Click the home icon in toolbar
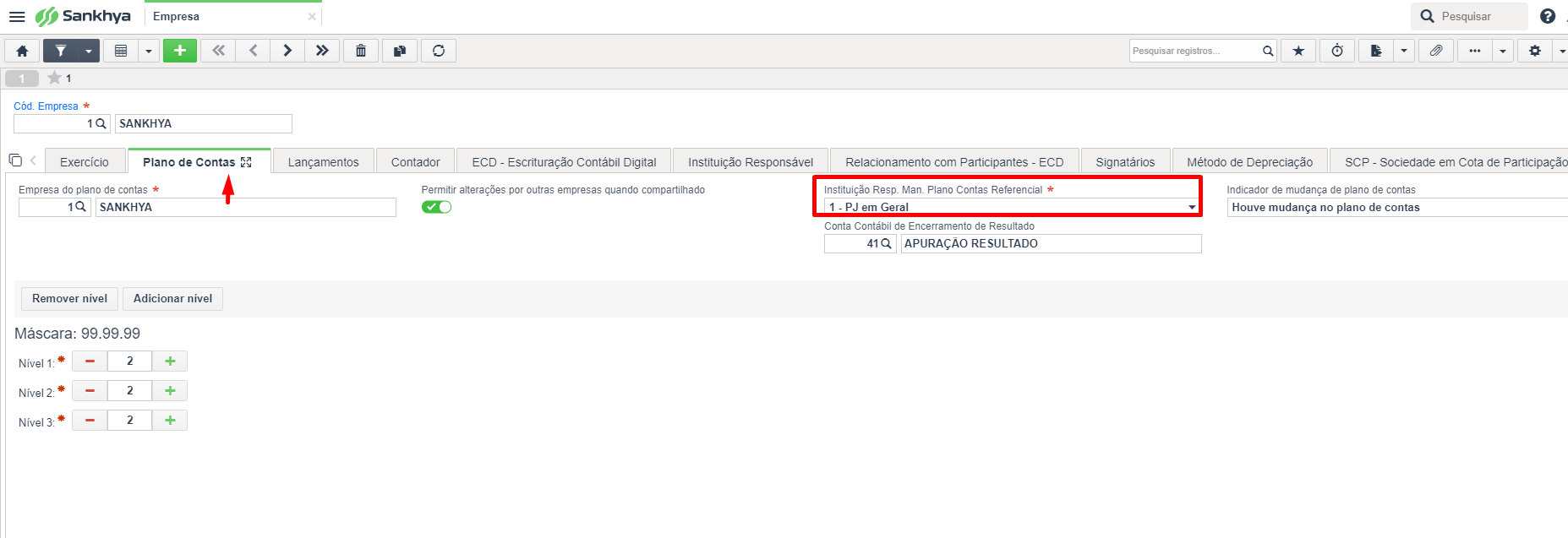 tap(23, 51)
